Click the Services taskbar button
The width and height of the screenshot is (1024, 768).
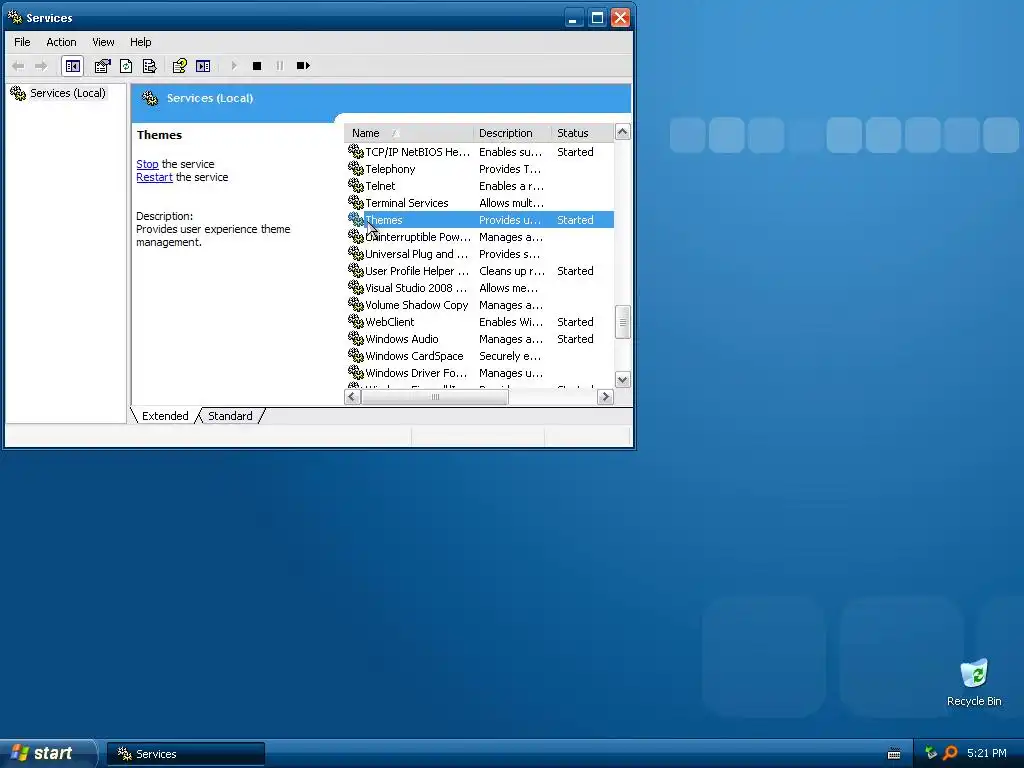click(186, 754)
